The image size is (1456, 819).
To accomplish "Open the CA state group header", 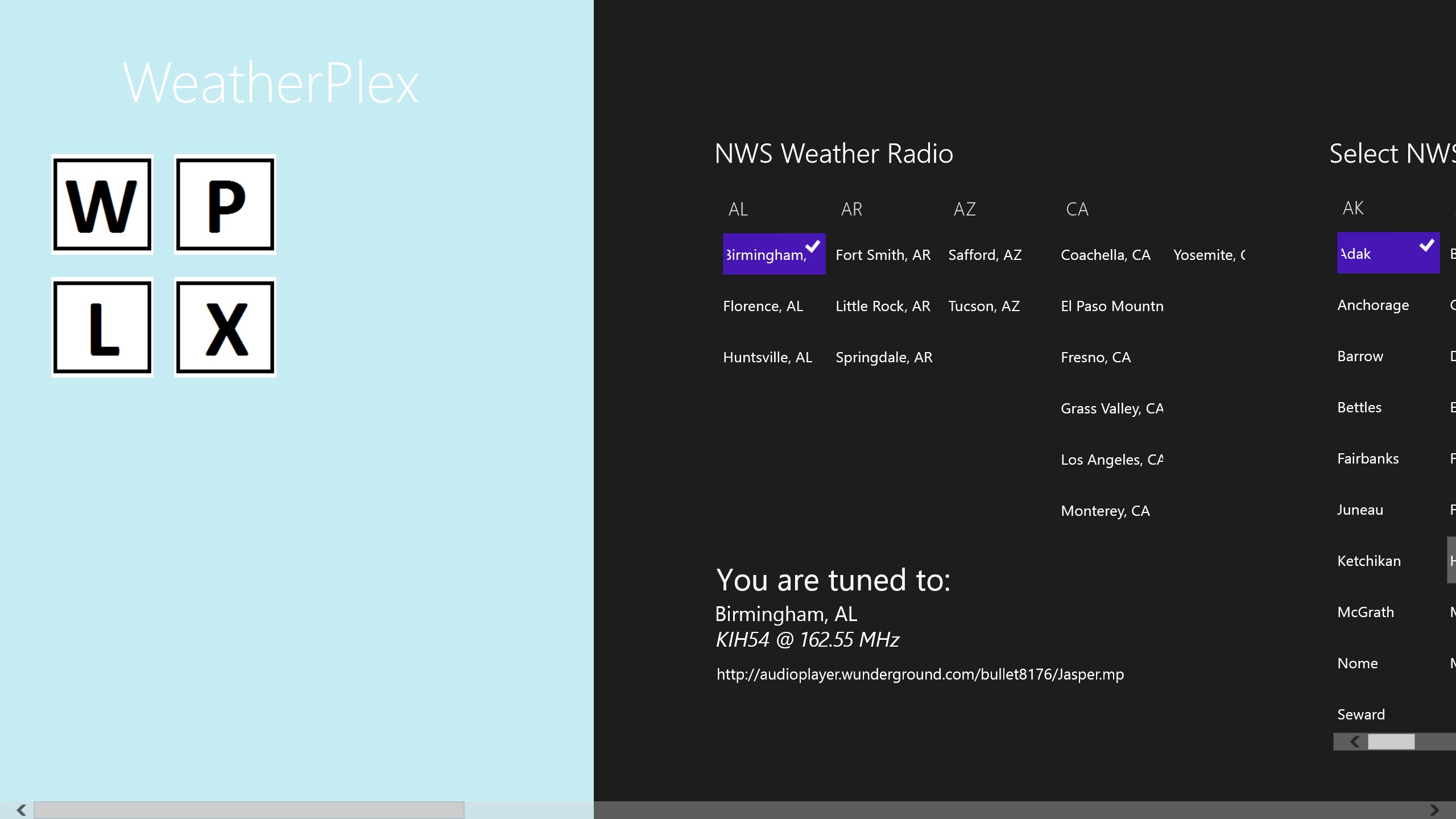I will [x=1077, y=209].
